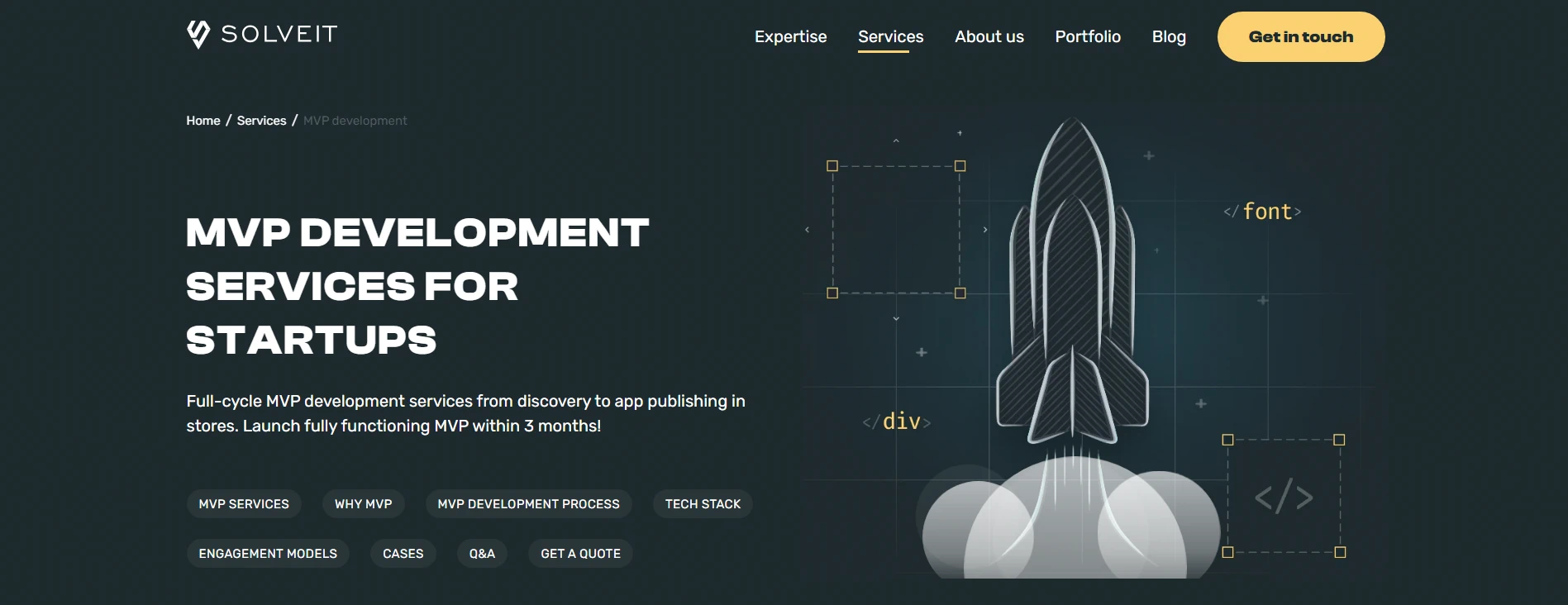Select the Cases chip
This screenshot has height=605, width=1568.
point(403,554)
